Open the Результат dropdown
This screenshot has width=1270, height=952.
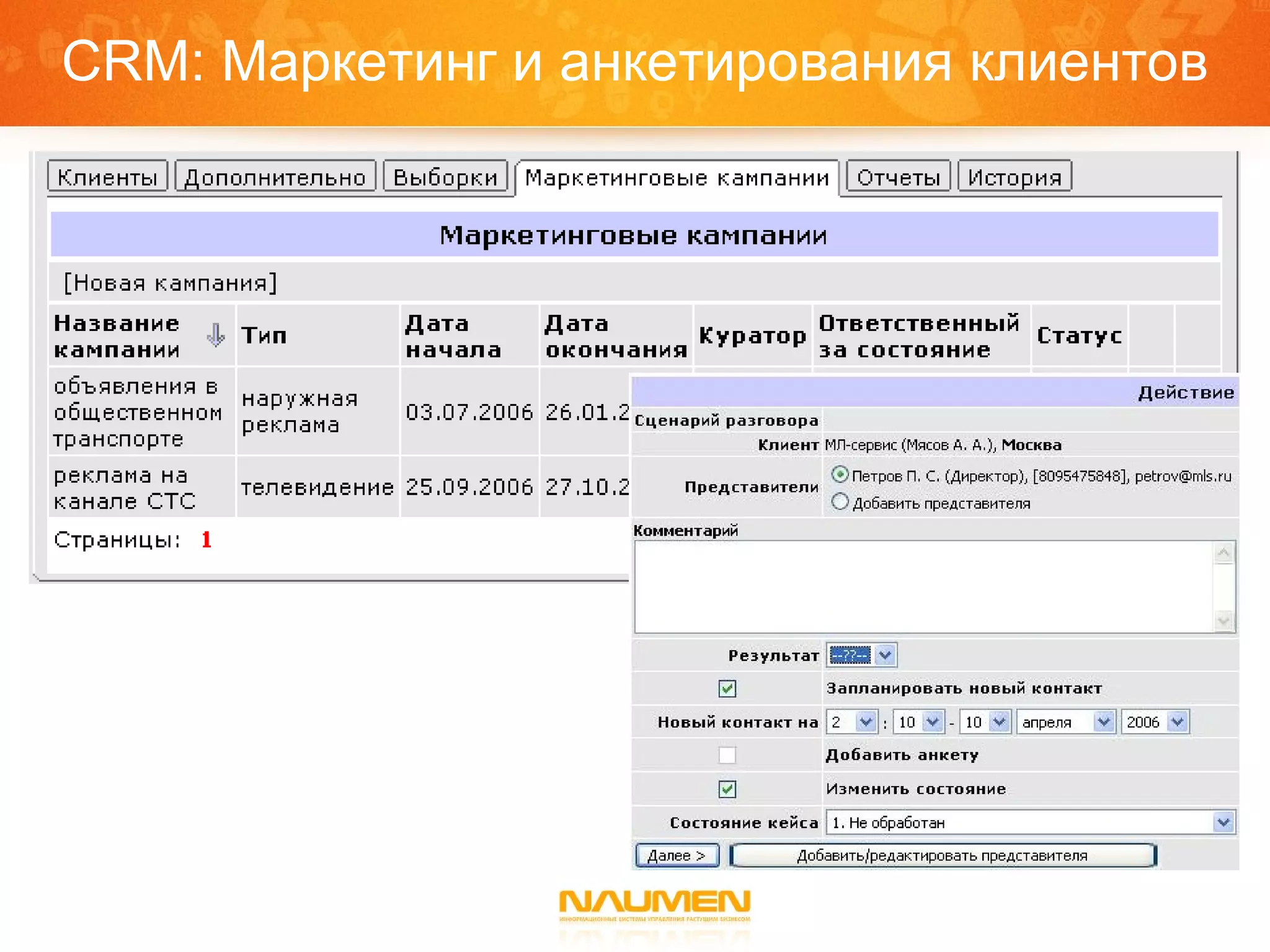pyautogui.click(x=861, y=655)
